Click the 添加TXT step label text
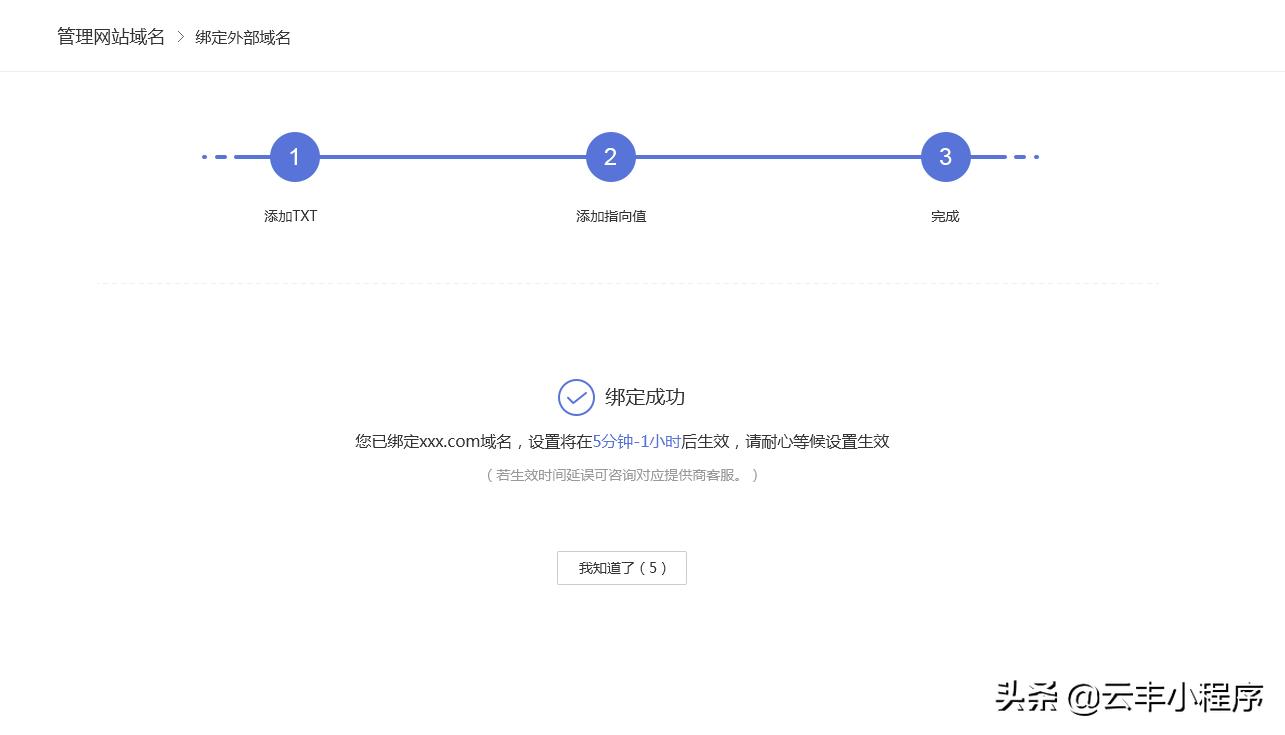The image size is (1285, 735). pos(290,216)
